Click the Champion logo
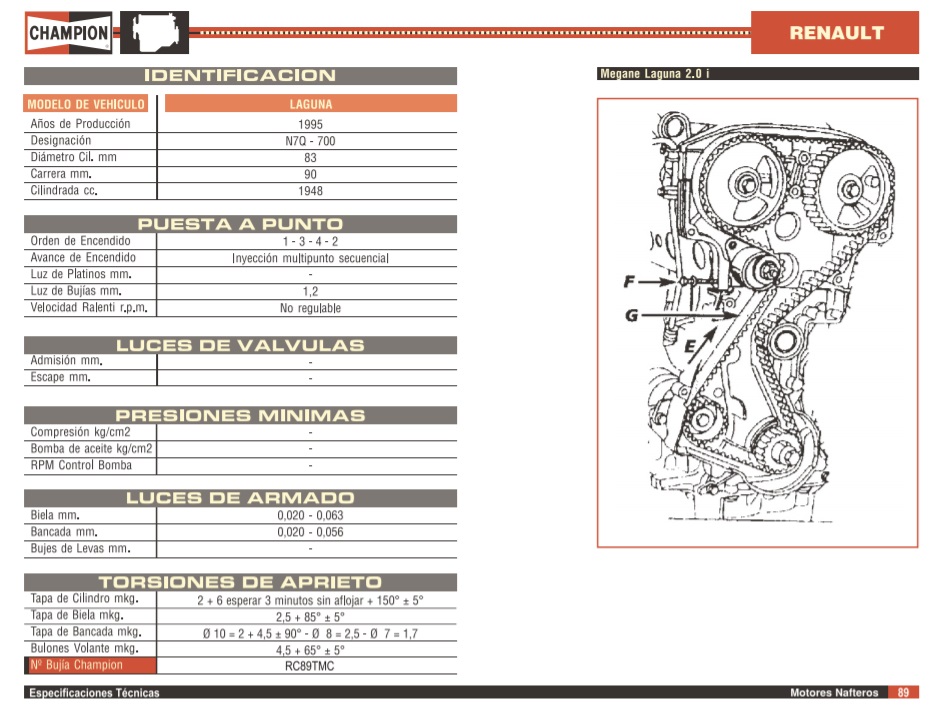 [68, 33]
